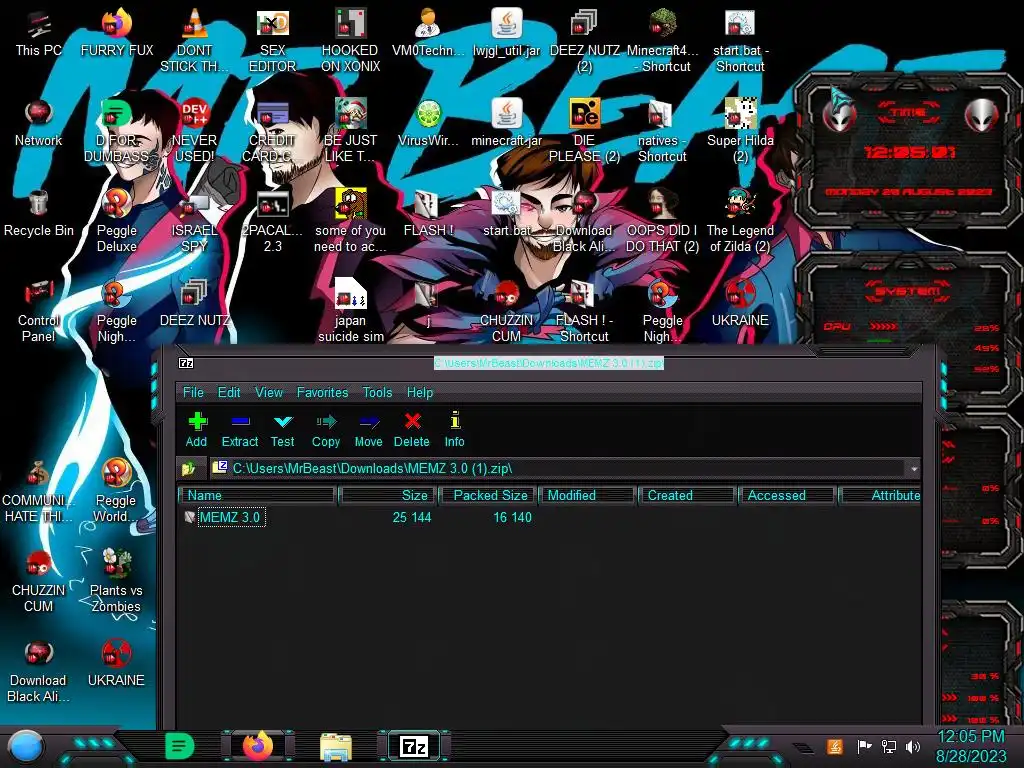Open the Start orb button
1024x768 pixels.
(25, 747)
